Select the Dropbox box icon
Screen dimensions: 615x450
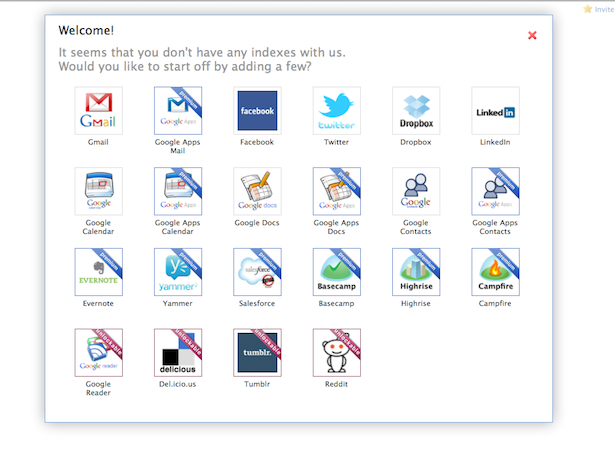pyautogui.click(x=416, y=111)
